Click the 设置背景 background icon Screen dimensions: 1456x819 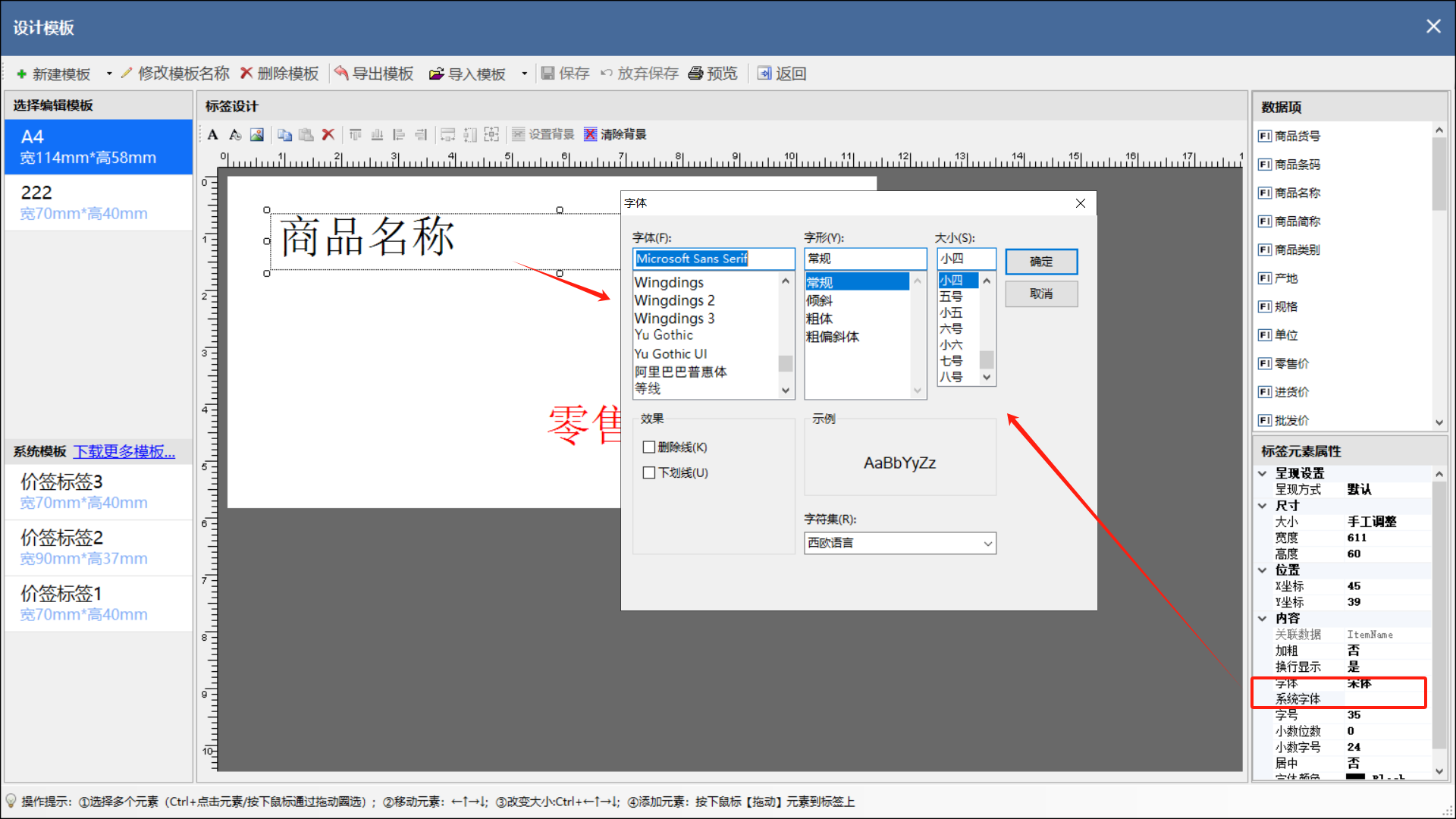(519, 134)
